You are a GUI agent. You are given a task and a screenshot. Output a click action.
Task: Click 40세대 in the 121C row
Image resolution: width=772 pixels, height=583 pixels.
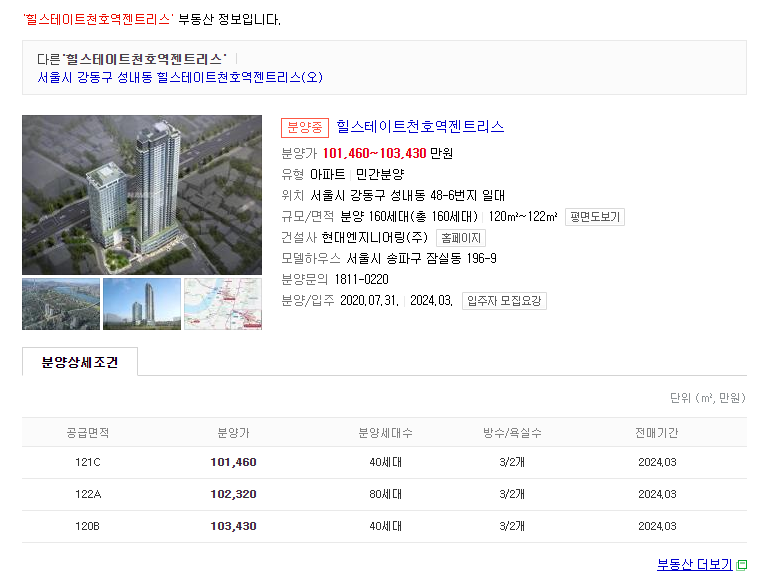point(386,462)
